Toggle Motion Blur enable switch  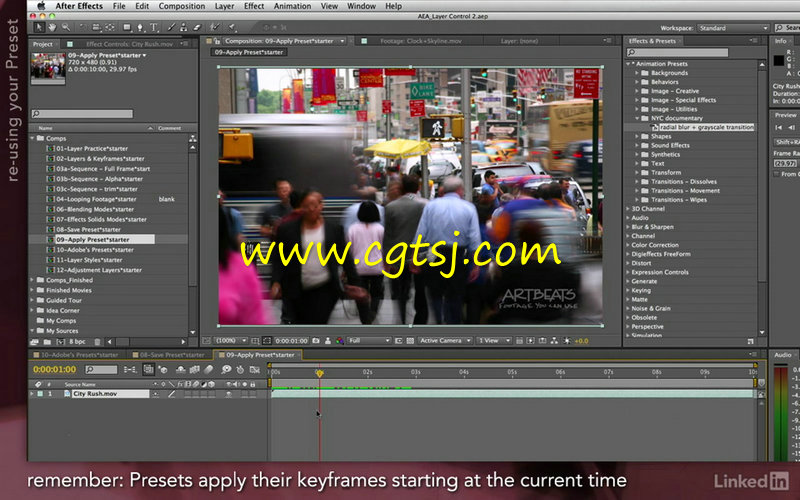click(208, 369)
